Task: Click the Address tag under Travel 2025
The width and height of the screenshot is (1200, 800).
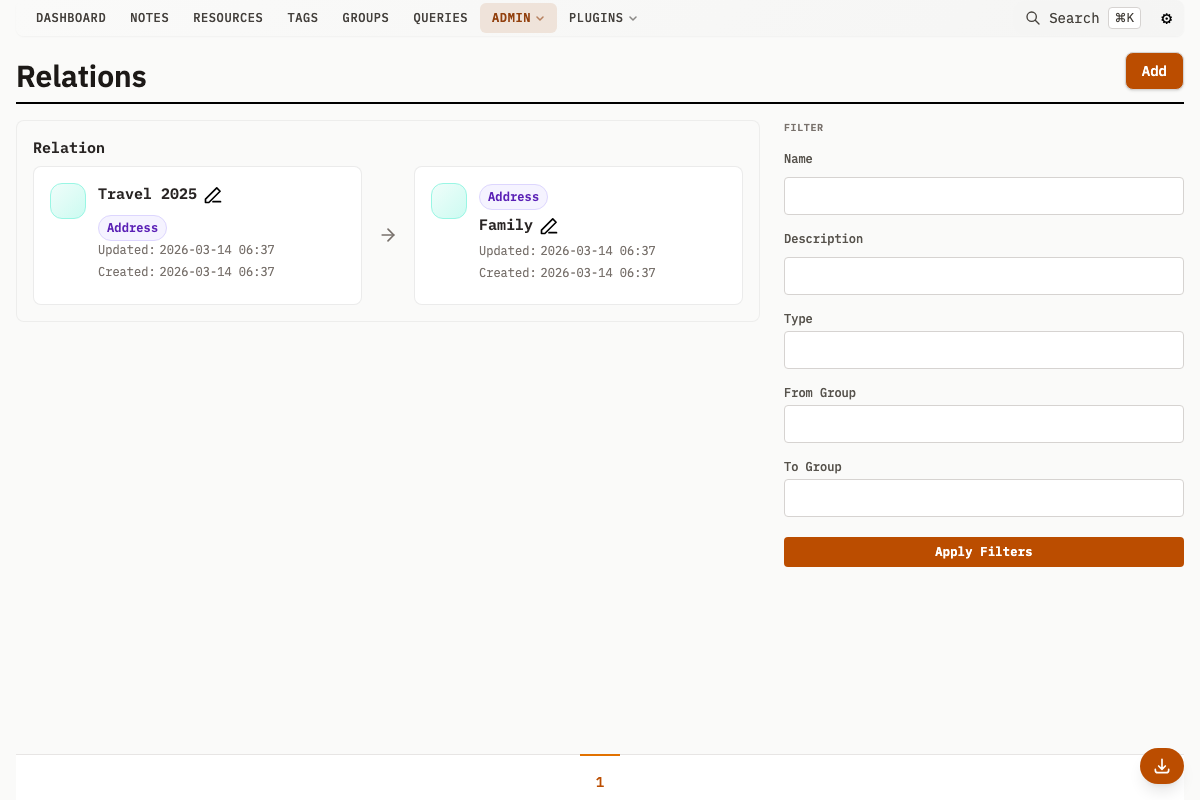Action: tap(132, 228)
